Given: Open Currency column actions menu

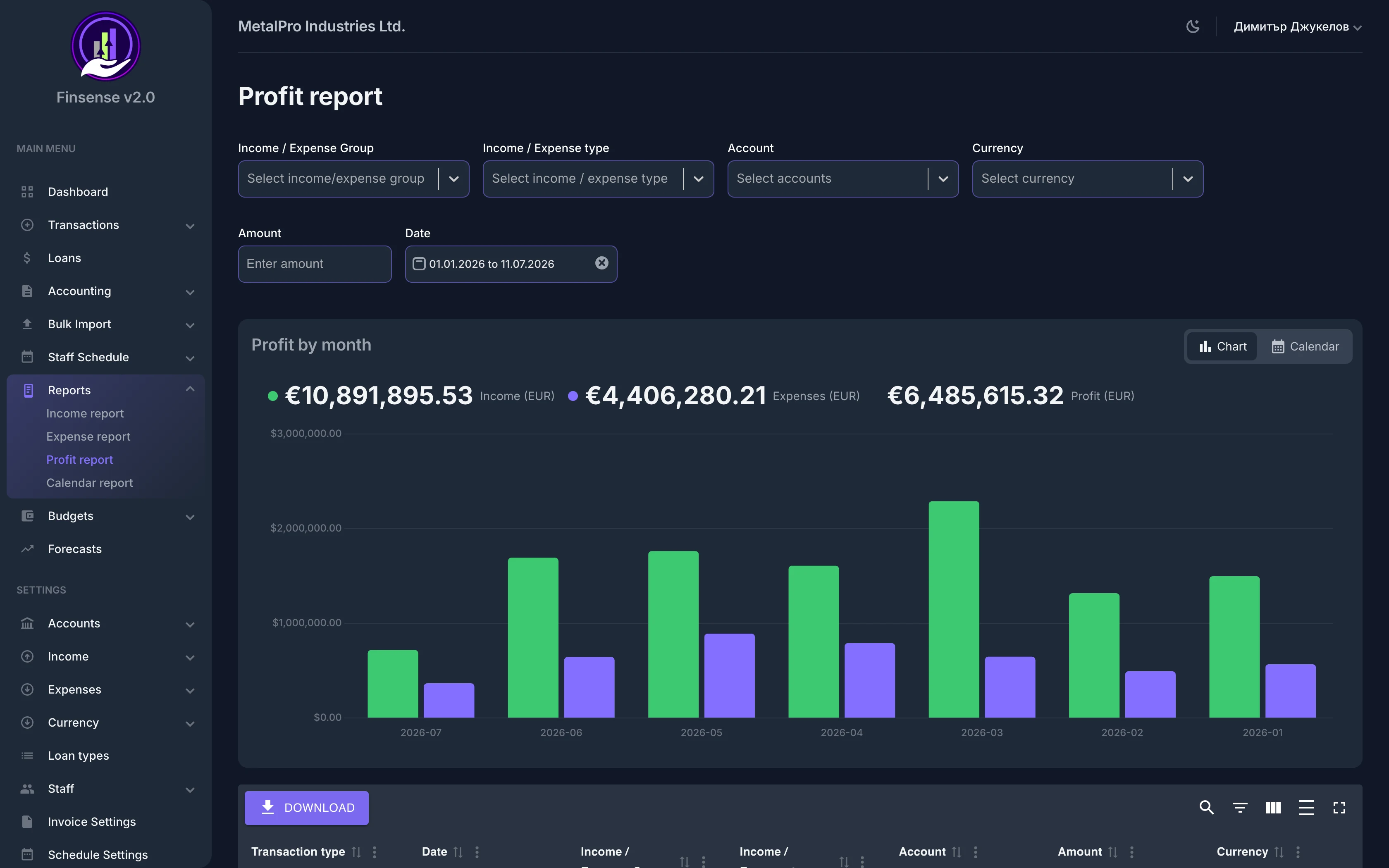Looking at the screenshot, I should (1298, 852).
